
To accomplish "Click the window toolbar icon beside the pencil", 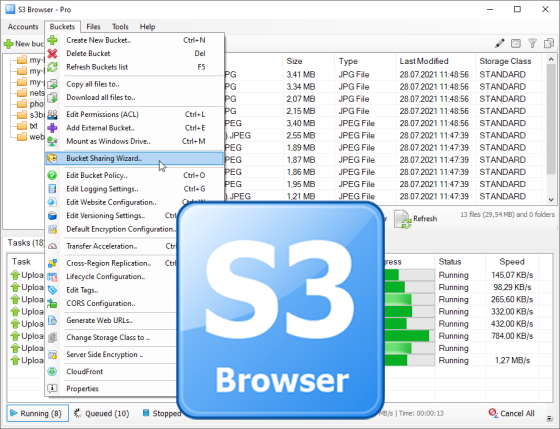I will [516, 44].
